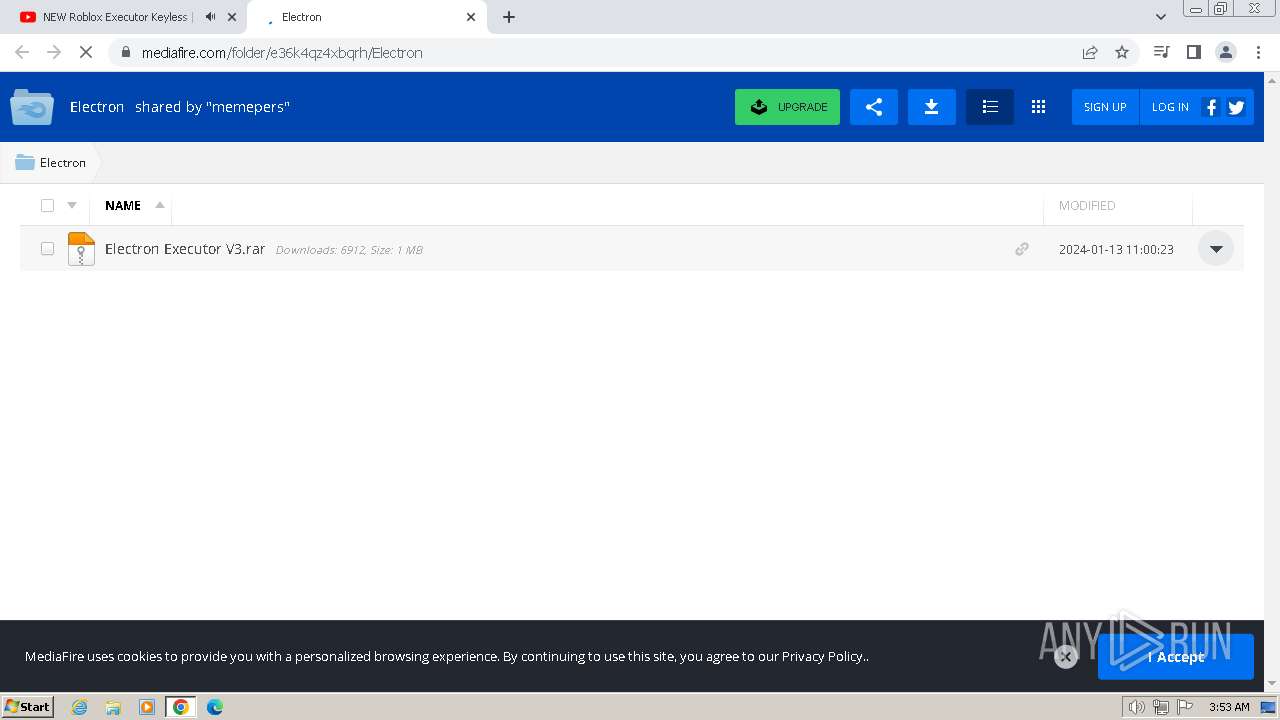Open the Chrome profile avatar icon
The width and height of the screenshot is (1280, 720).
click(x=1226, y=52)
